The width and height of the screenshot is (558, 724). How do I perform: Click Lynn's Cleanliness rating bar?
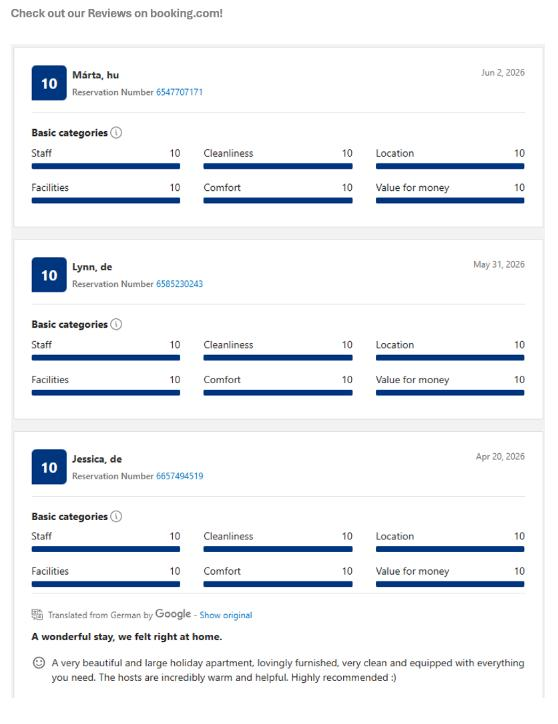pyautogui.click(x=278, y=358)
